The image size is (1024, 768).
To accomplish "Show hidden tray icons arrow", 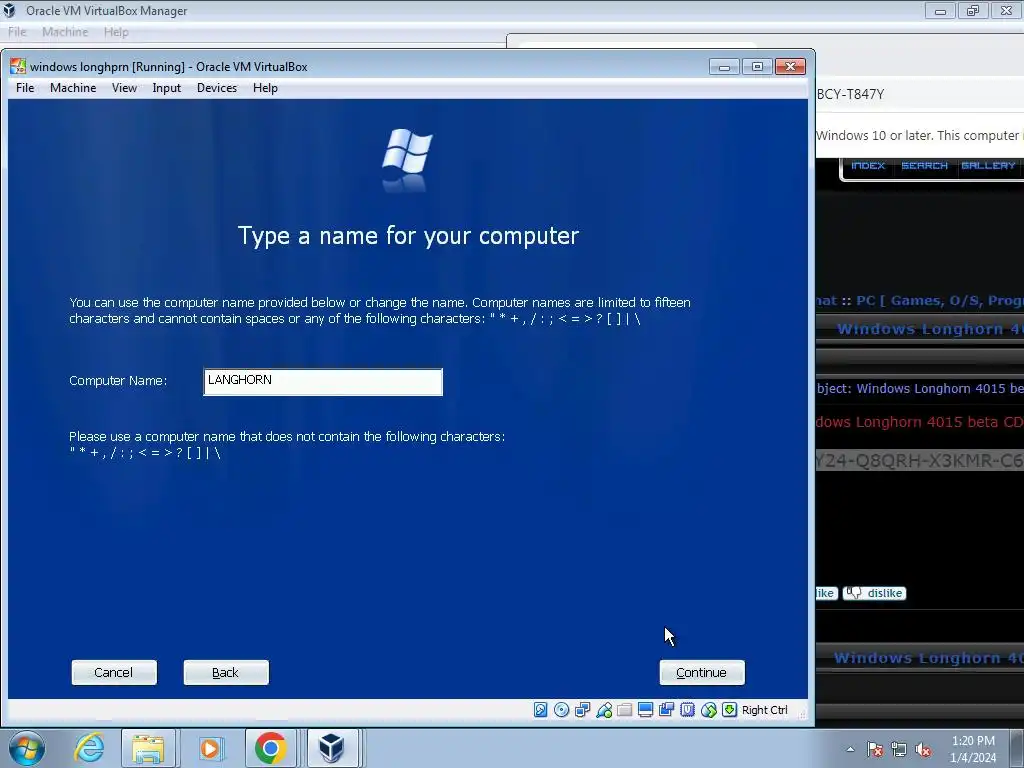I will point(850,750).
